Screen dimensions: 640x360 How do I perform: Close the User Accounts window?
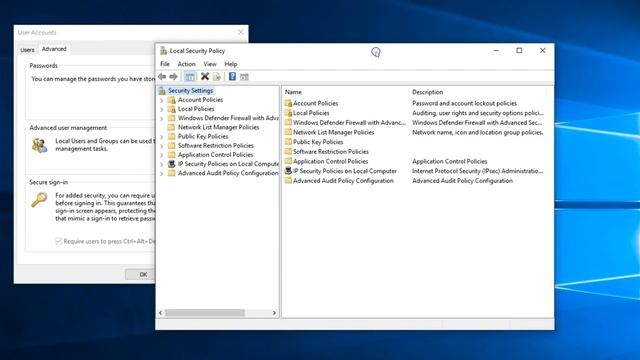(x=240, y=32)
